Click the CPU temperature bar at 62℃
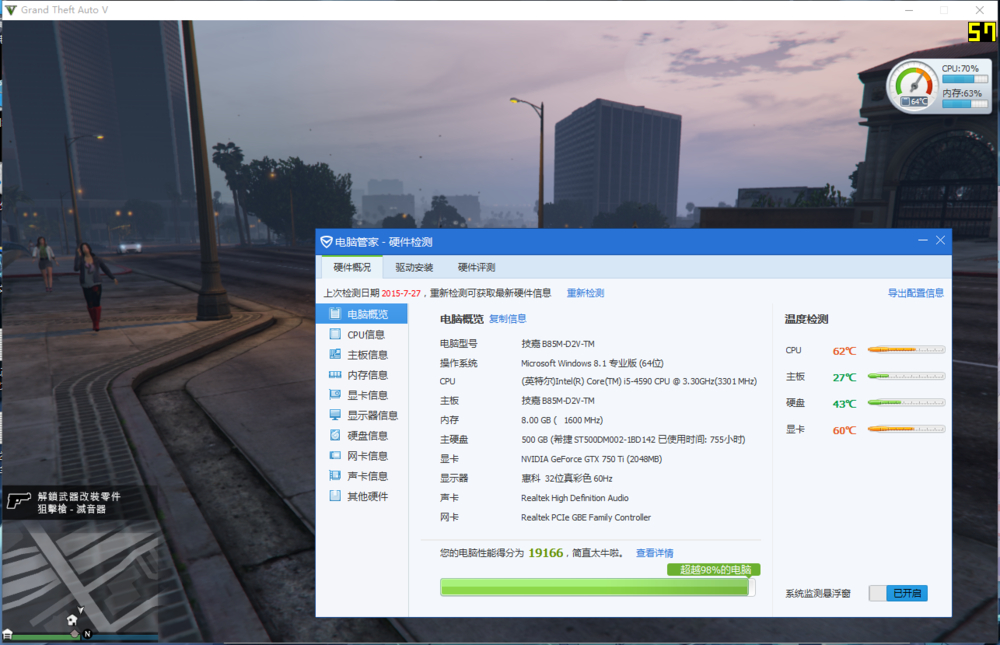 coord(906,350)
